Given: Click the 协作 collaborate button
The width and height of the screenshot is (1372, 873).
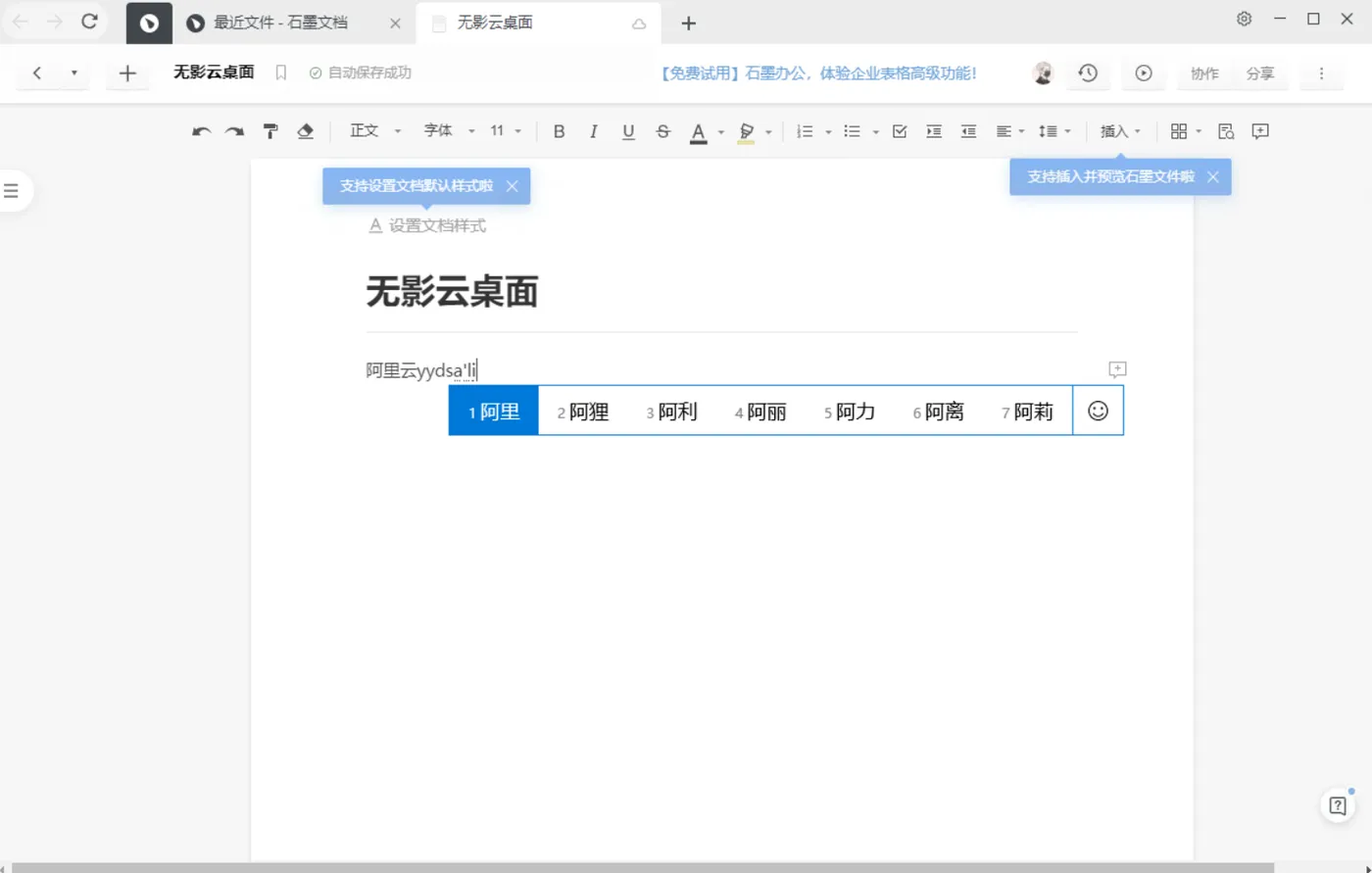Looking at the screenshot, I should pos(1204,73).
